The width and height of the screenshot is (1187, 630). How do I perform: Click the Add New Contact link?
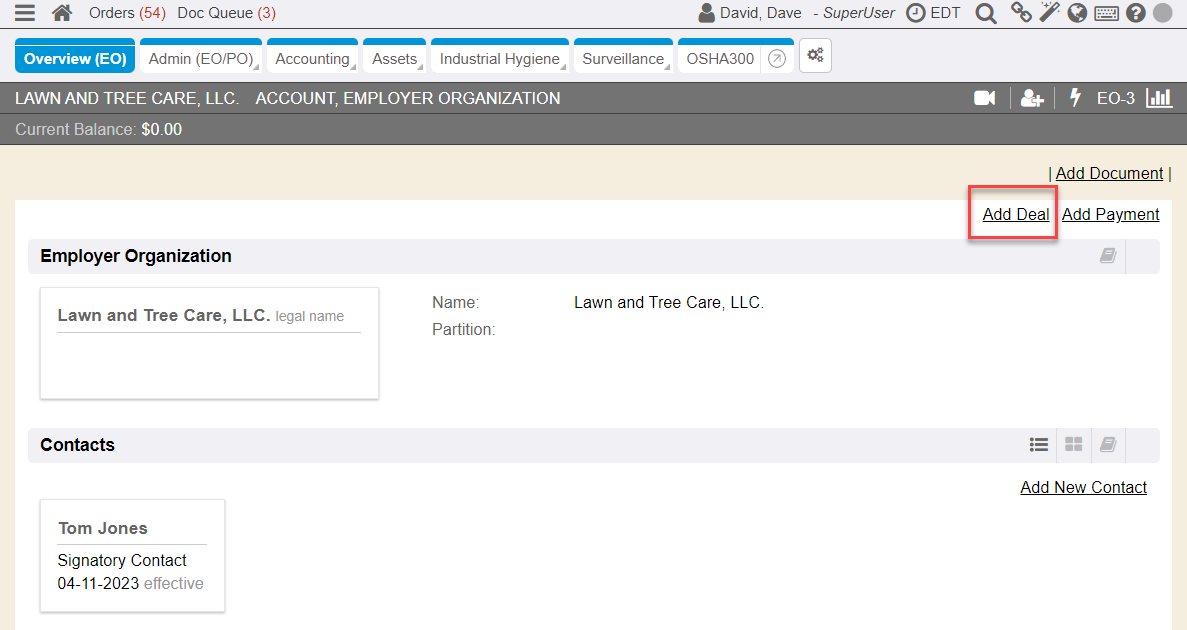(1083, 487)
